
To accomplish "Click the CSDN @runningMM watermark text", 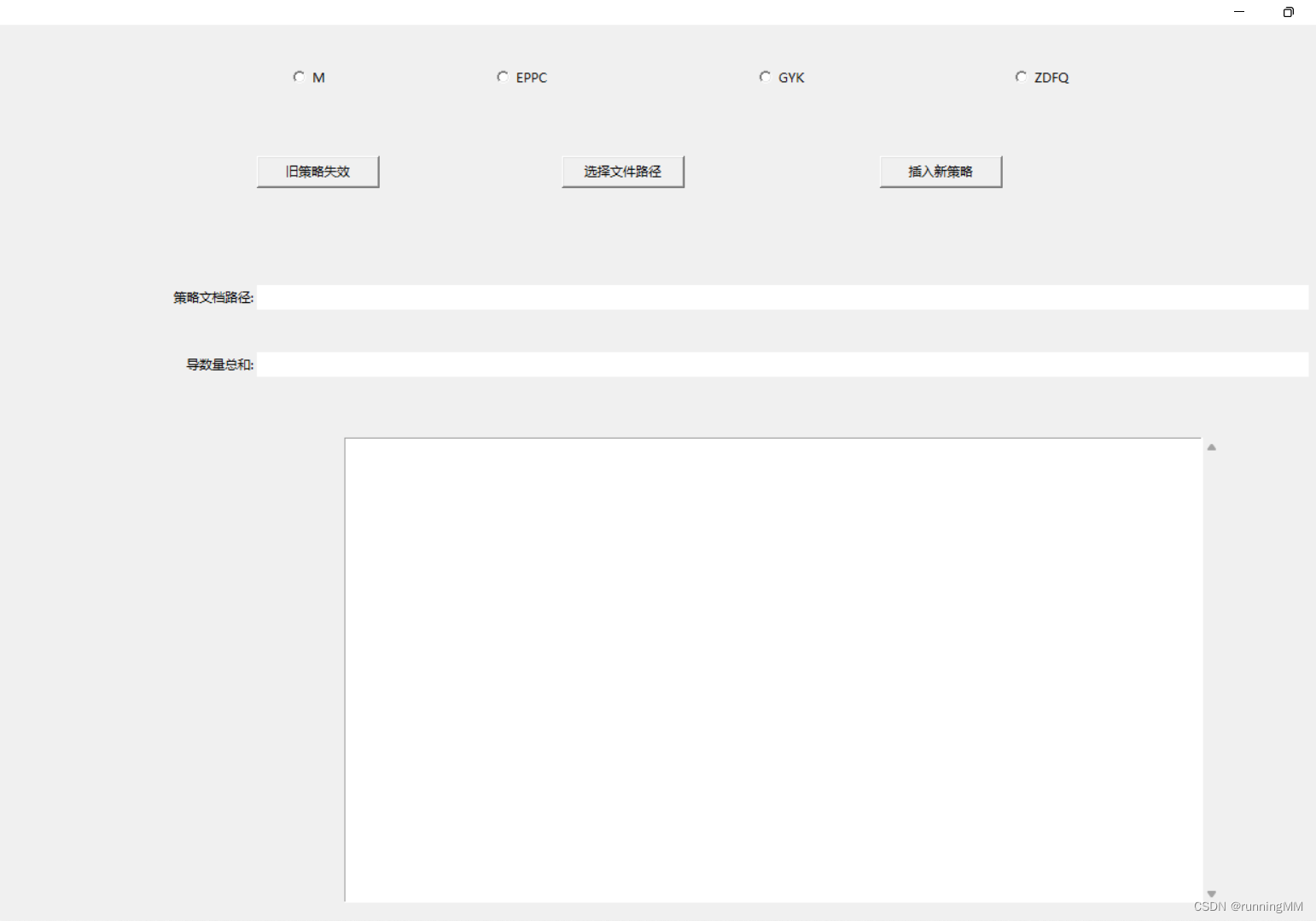I will coord(1249,907).
